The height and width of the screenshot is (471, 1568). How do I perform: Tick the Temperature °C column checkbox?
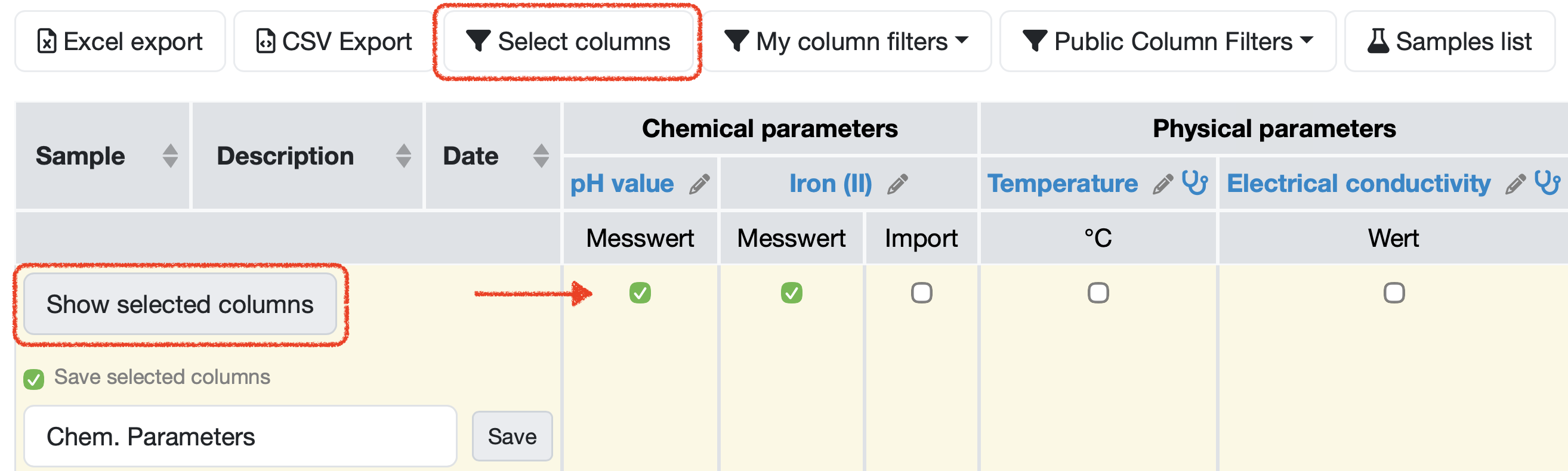click(1098, 293)
